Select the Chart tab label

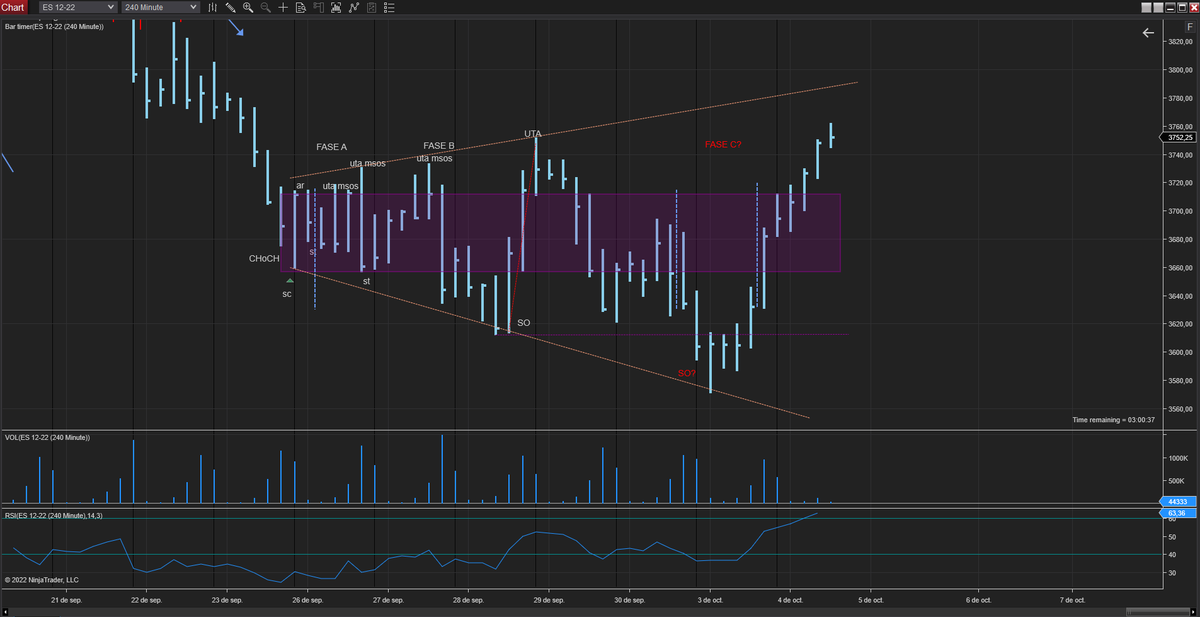[12, 7]
